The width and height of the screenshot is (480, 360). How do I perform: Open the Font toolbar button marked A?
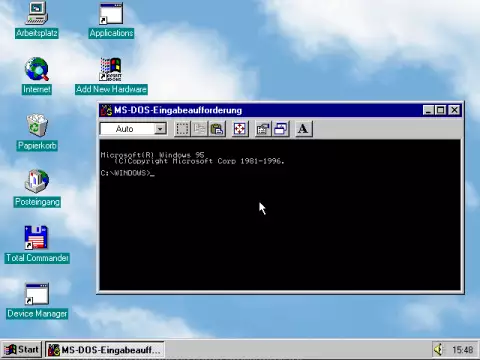(x=304, y=129)
